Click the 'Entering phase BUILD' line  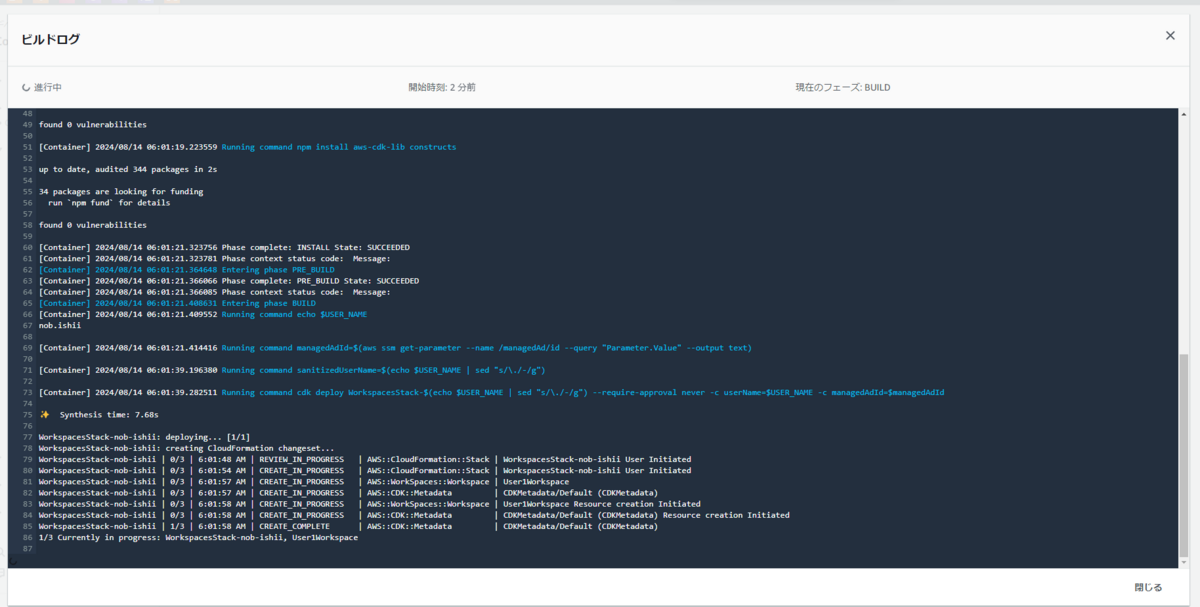coord(177,303)
